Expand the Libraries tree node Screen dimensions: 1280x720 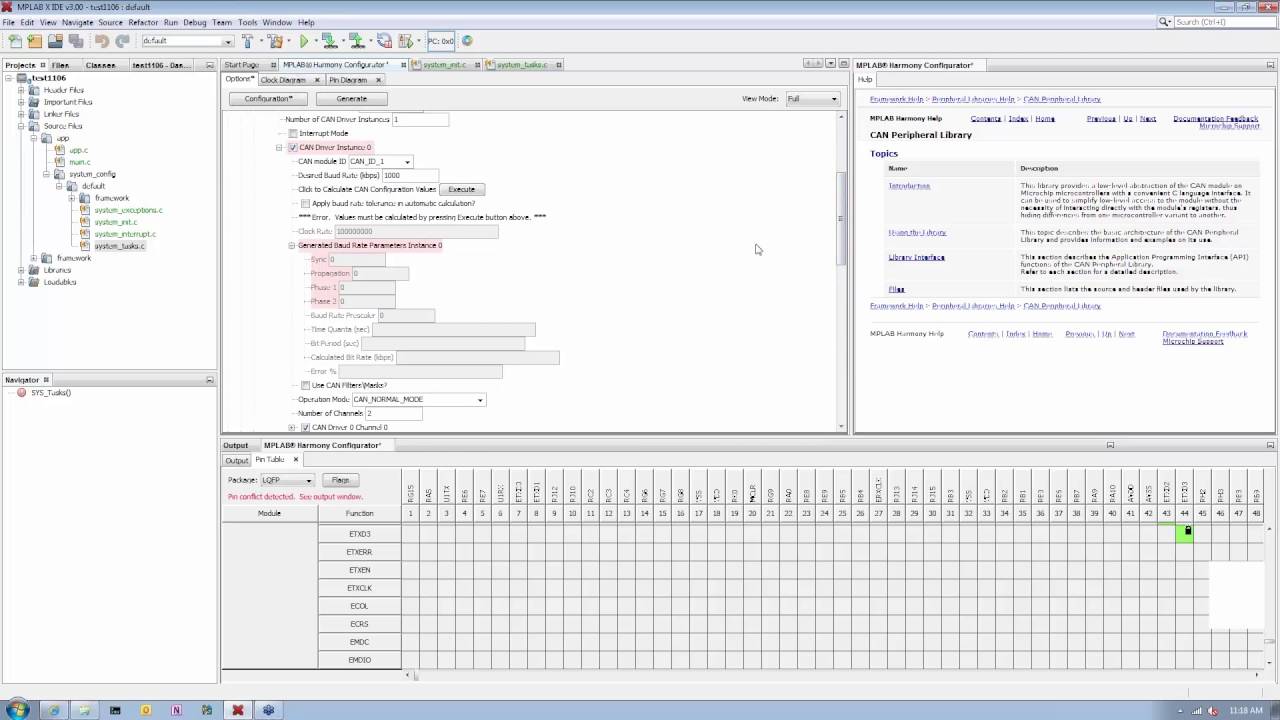coord(21,270)
